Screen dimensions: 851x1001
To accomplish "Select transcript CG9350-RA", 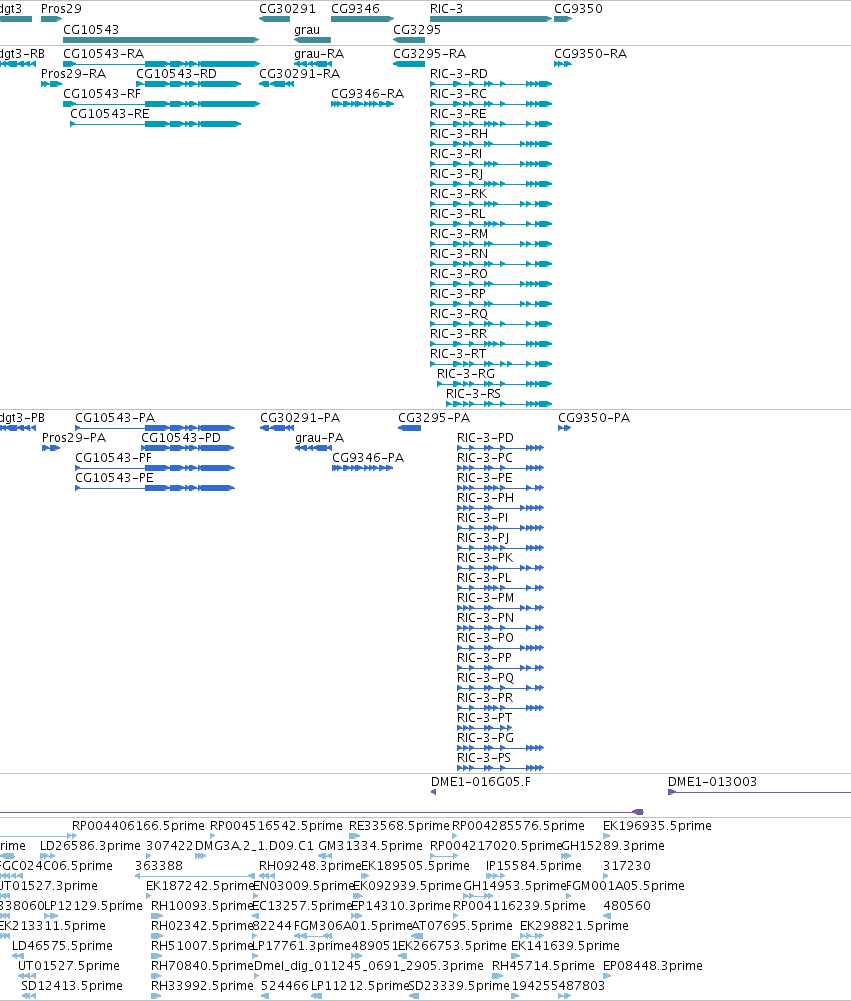I will tap(591, 54).
